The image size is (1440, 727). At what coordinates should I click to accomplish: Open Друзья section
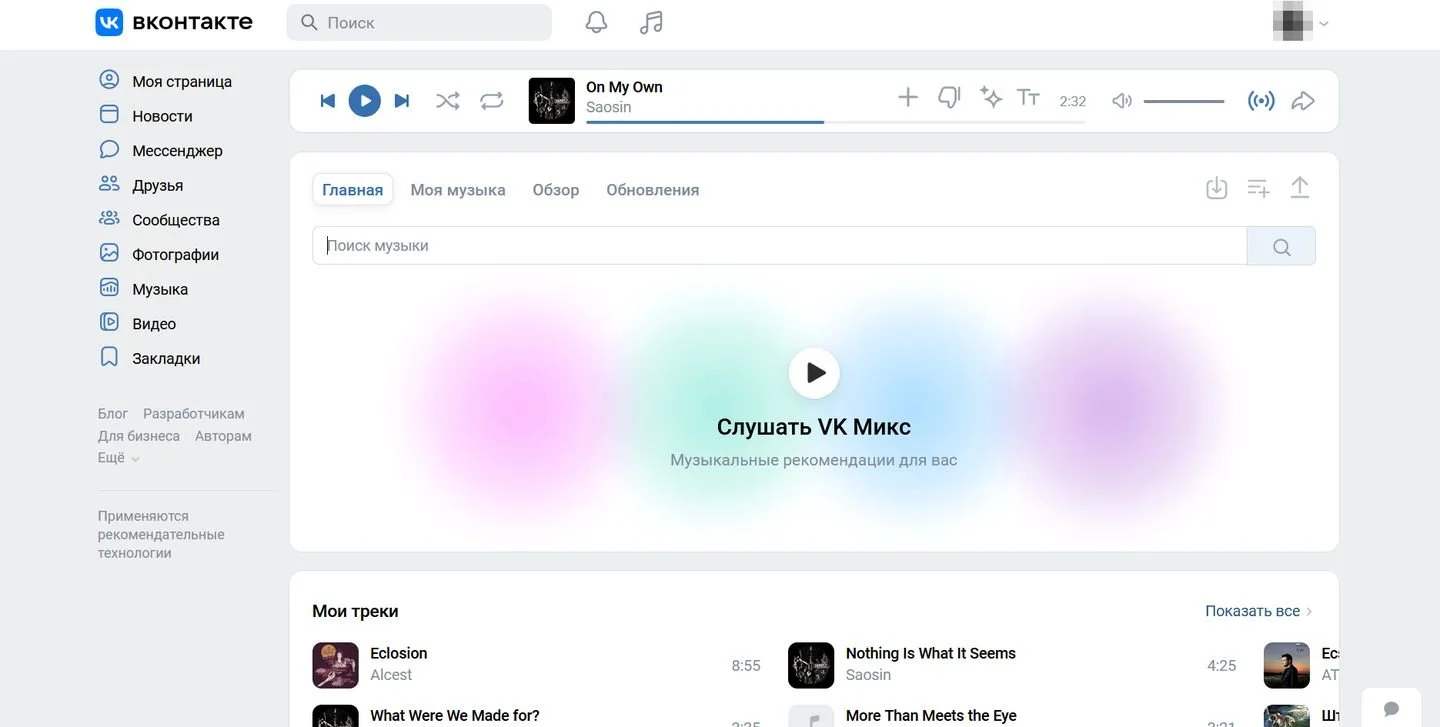(141, 186)
